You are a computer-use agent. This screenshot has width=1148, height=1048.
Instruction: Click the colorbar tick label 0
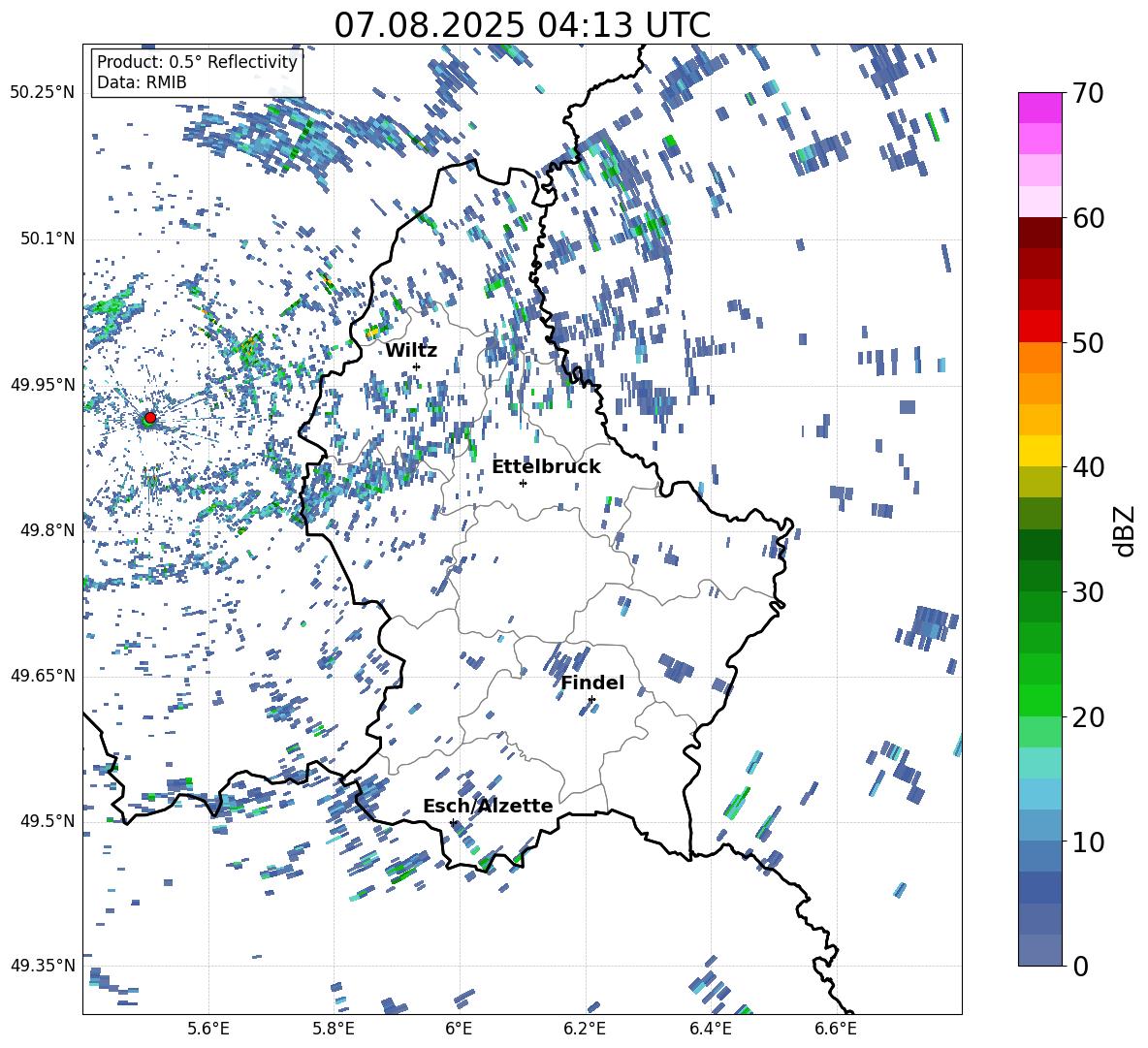pyautogui.click(x=1080, y=966)
